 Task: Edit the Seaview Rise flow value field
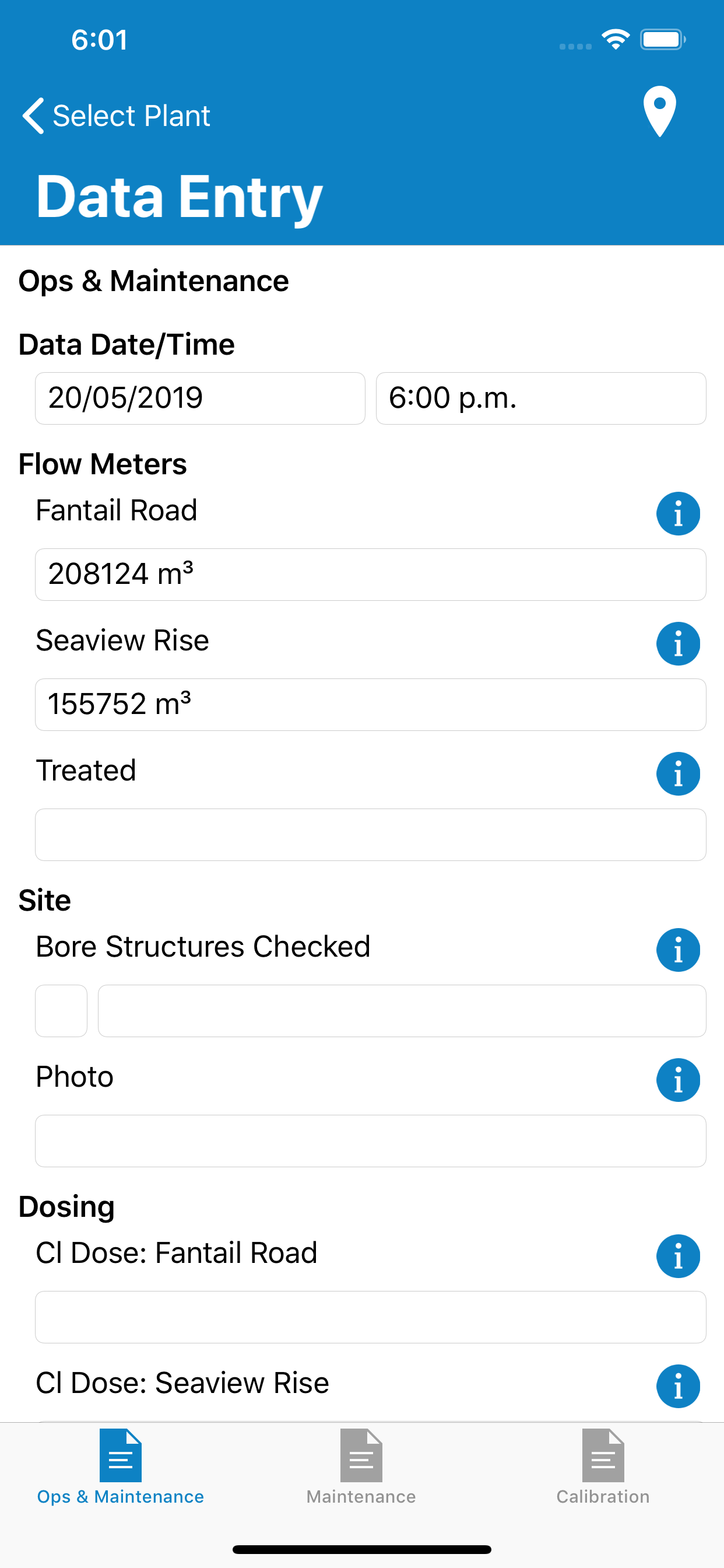pyautogui.click(x=371, y=705)
